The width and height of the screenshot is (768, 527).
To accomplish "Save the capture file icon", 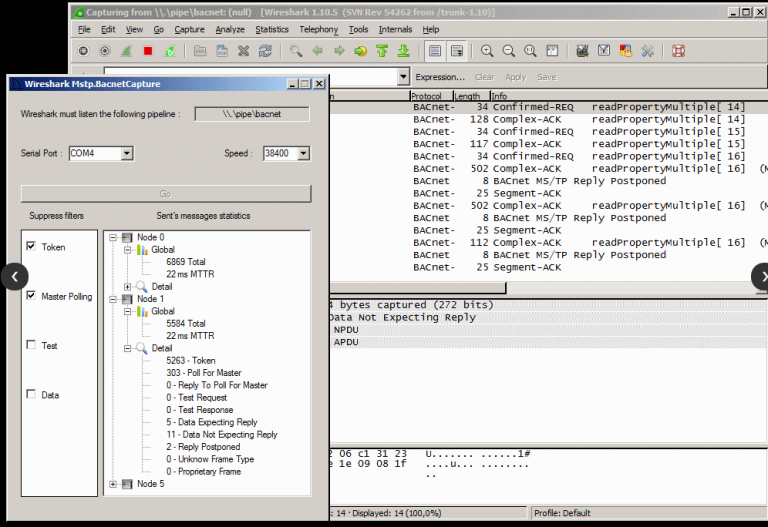I will coord(222,51).
